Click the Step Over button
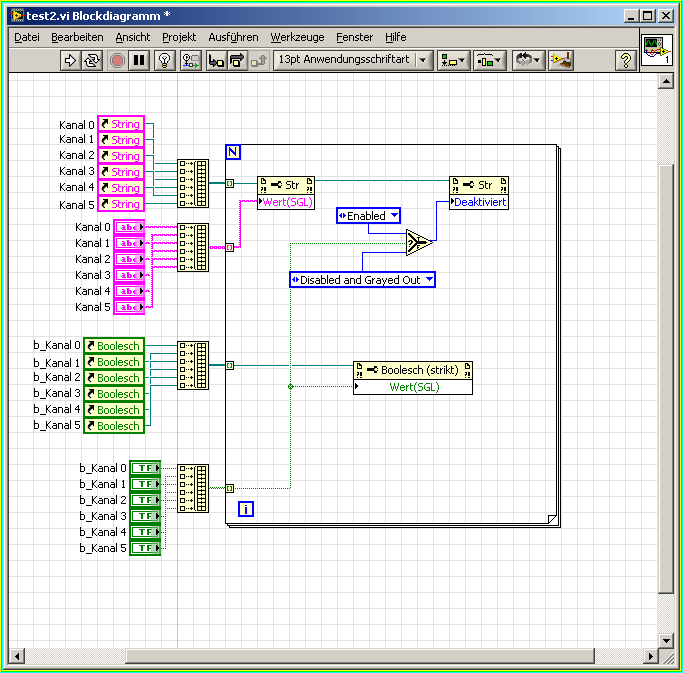 (x=237, y=60)
